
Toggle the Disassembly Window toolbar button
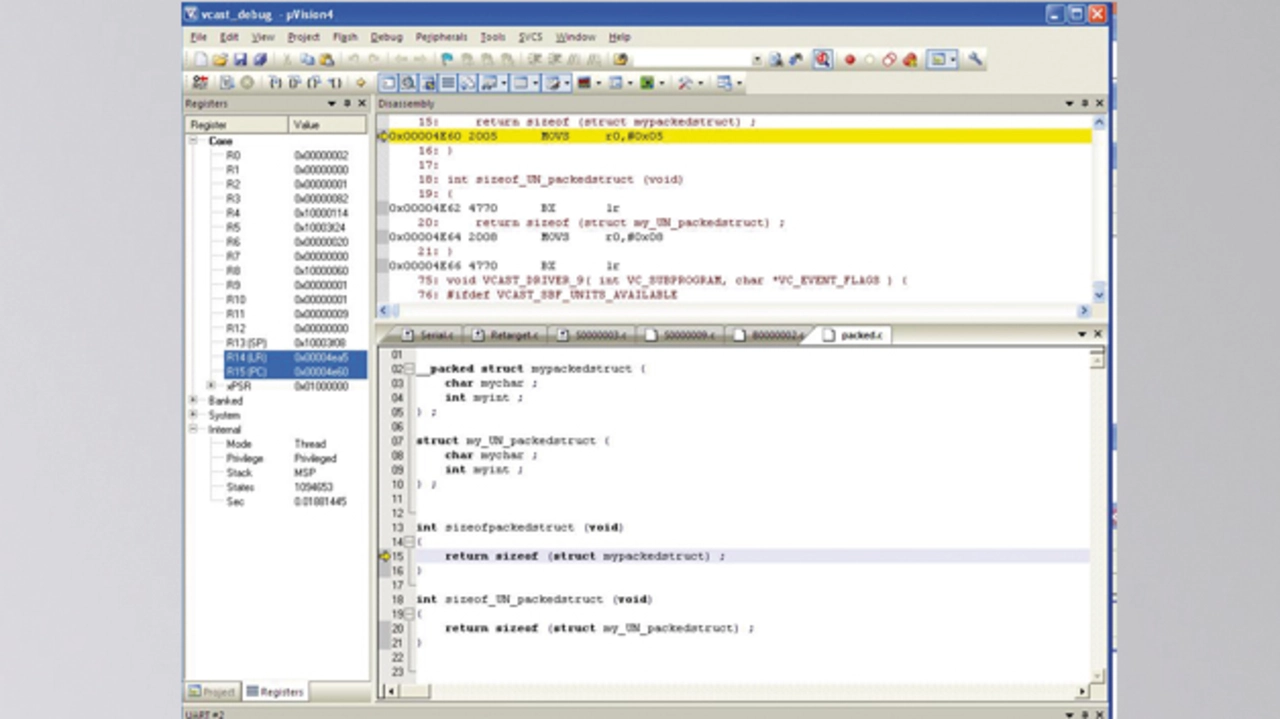(x=408, y=83)
